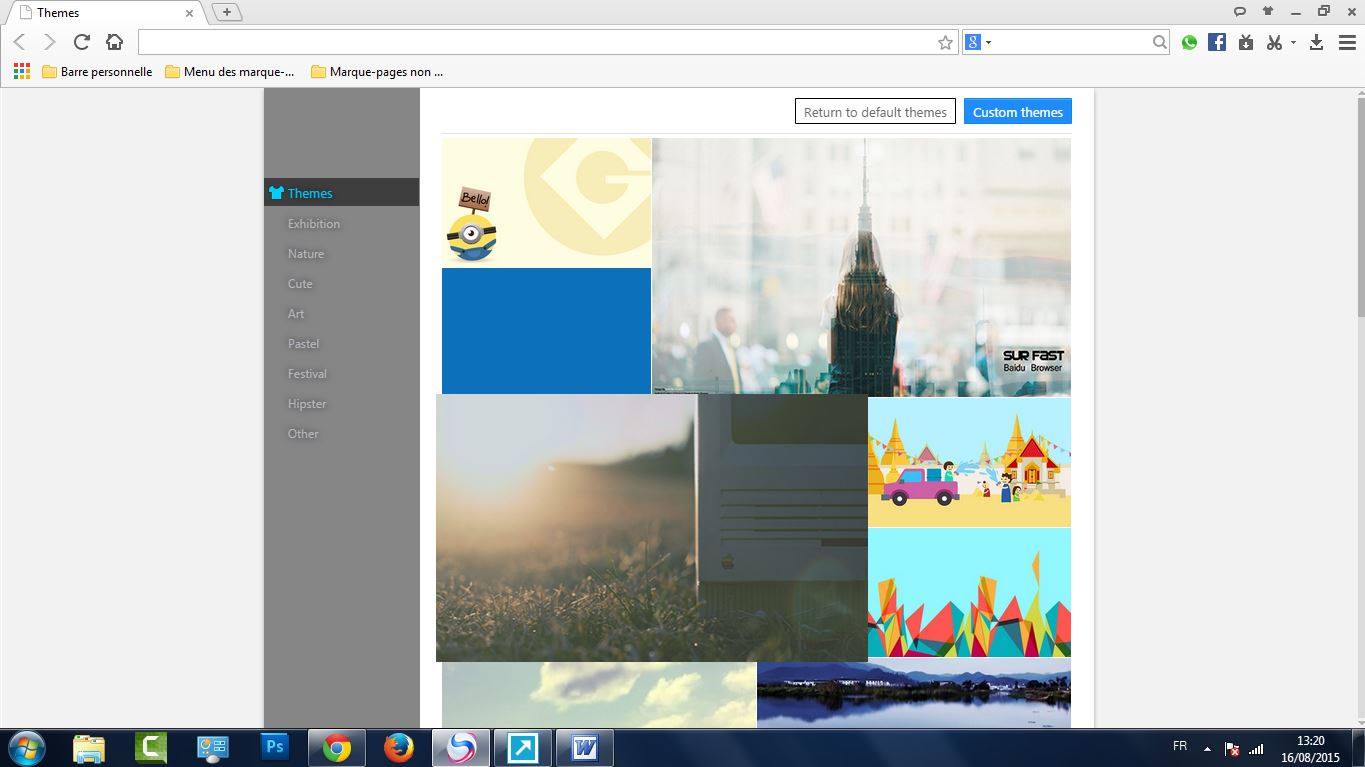Select the pink truck festival theme

click(x=969, y=462)
